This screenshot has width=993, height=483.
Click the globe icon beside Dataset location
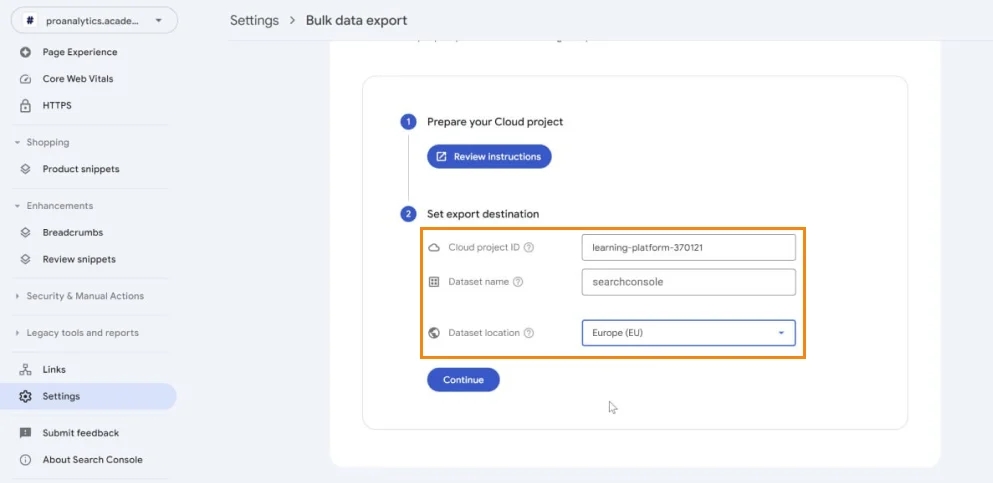click(434, 332)
